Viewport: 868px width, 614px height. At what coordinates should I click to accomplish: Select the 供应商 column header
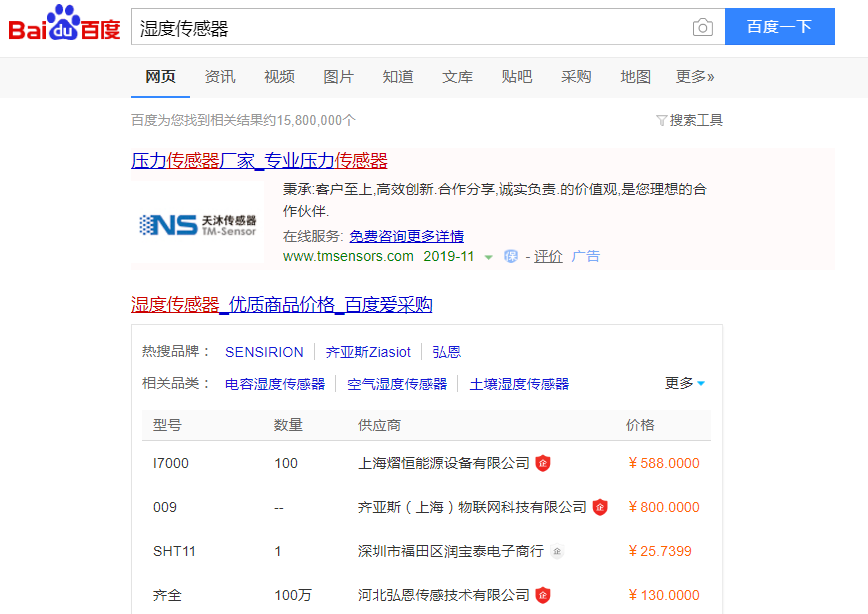pos(379,425)
